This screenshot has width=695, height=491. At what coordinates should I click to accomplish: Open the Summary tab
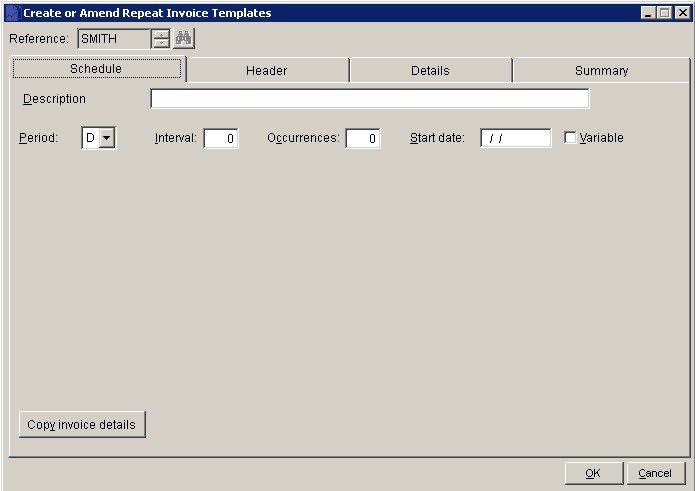coord(601,71)
